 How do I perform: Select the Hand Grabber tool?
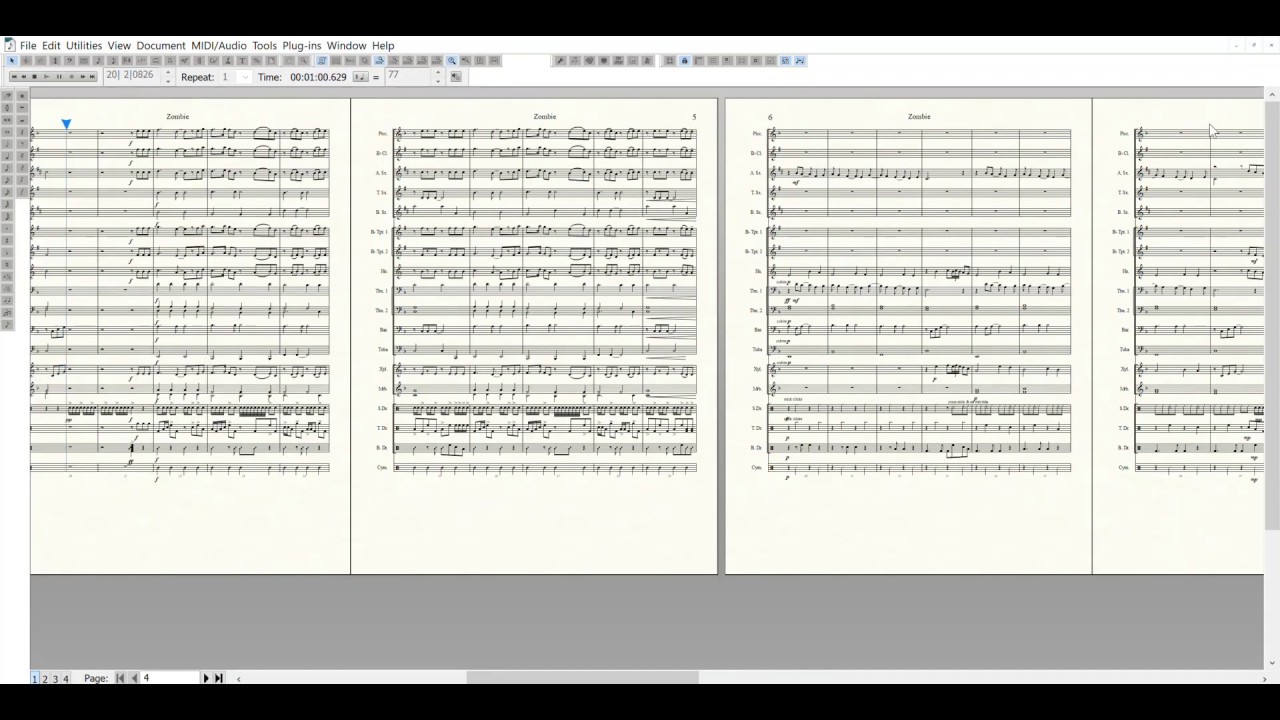[x=289, y=60]
